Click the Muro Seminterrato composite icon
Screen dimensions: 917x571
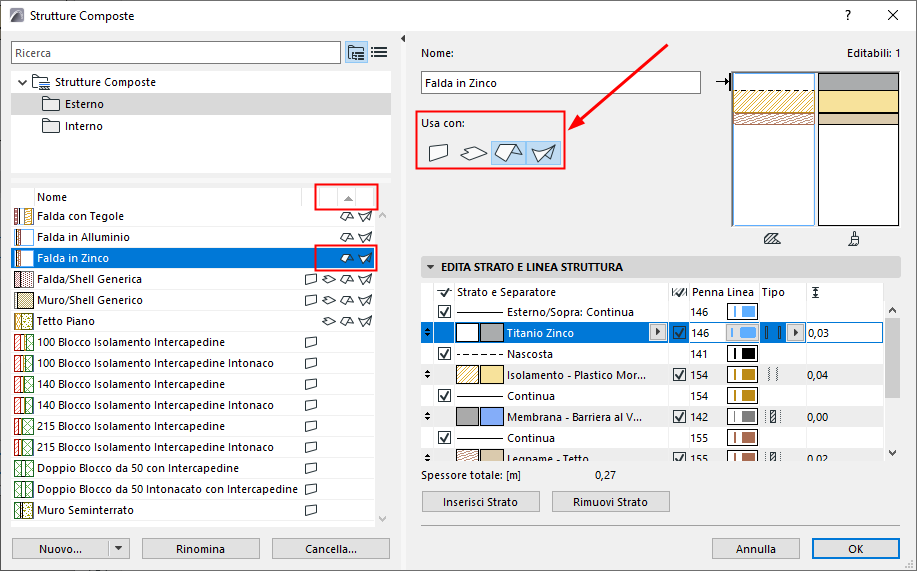coord(23,510)
